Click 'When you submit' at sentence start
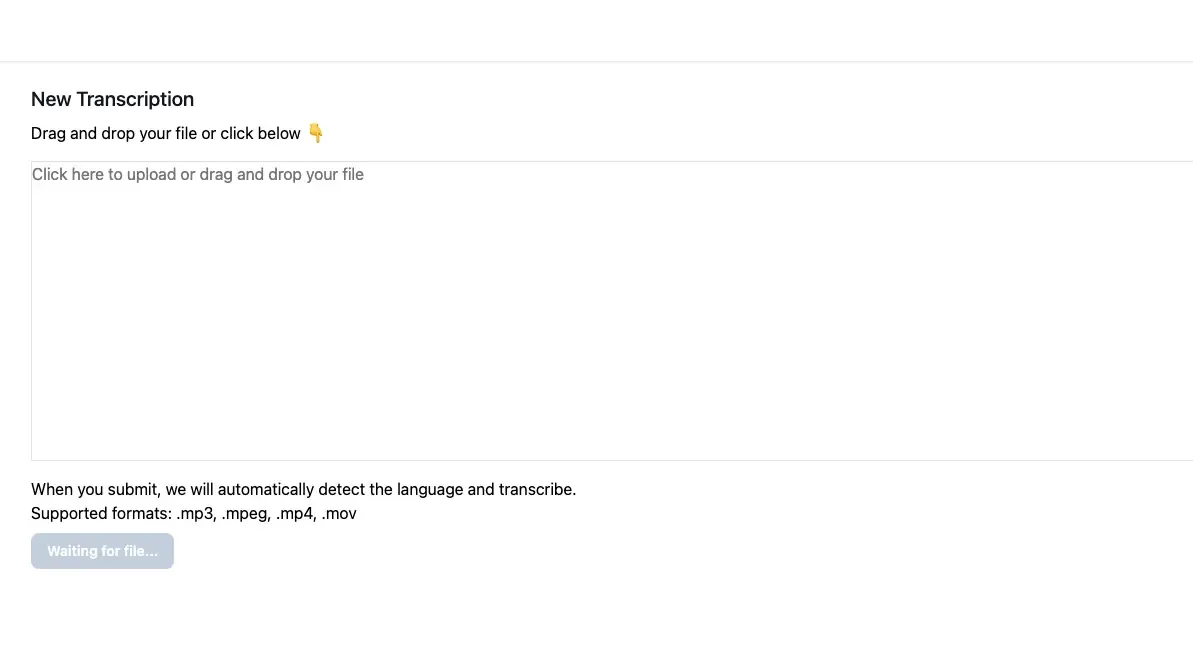Screen dimensions: 1193x659 (x=95, y=489)
